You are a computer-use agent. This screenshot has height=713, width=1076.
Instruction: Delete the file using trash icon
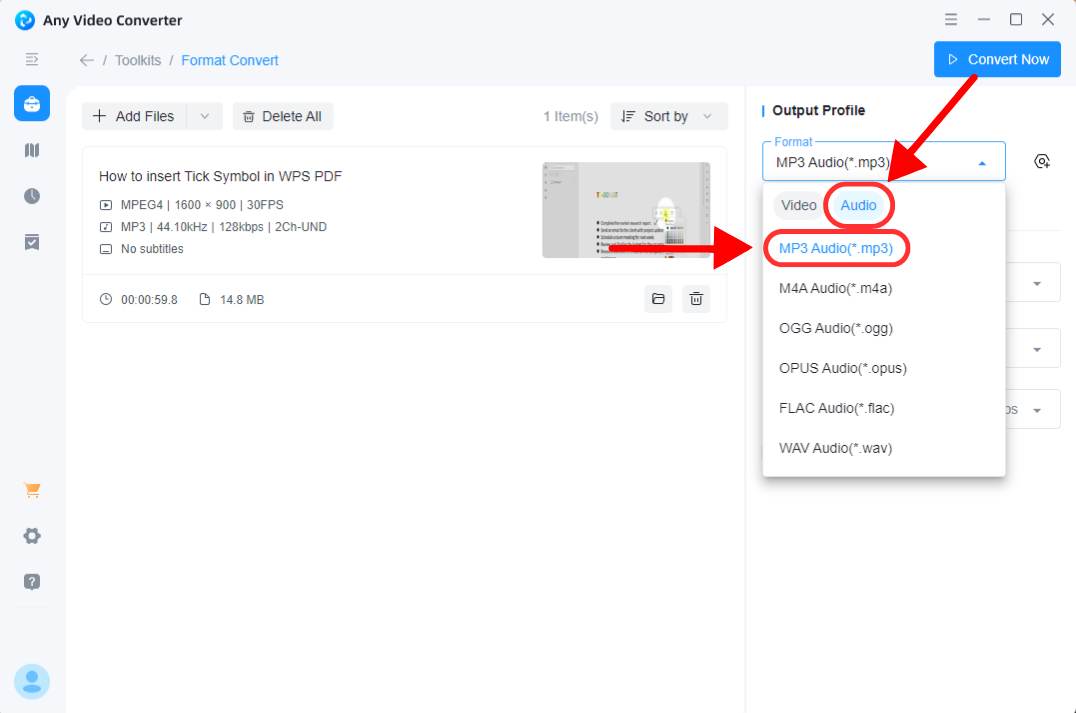(696, 299)
